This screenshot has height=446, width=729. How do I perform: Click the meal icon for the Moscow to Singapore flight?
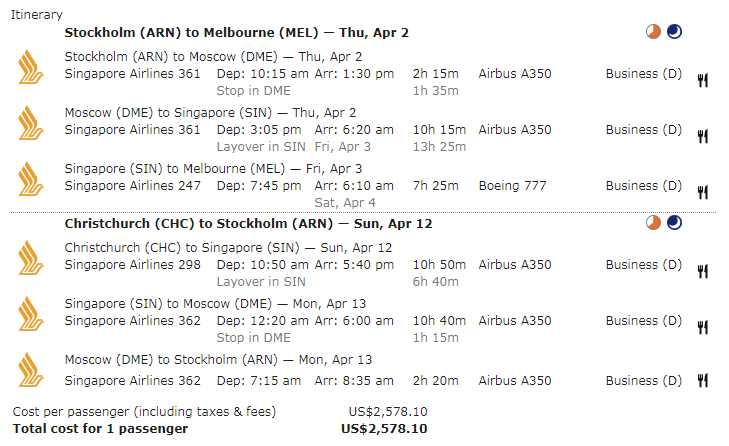coord(702,136)
